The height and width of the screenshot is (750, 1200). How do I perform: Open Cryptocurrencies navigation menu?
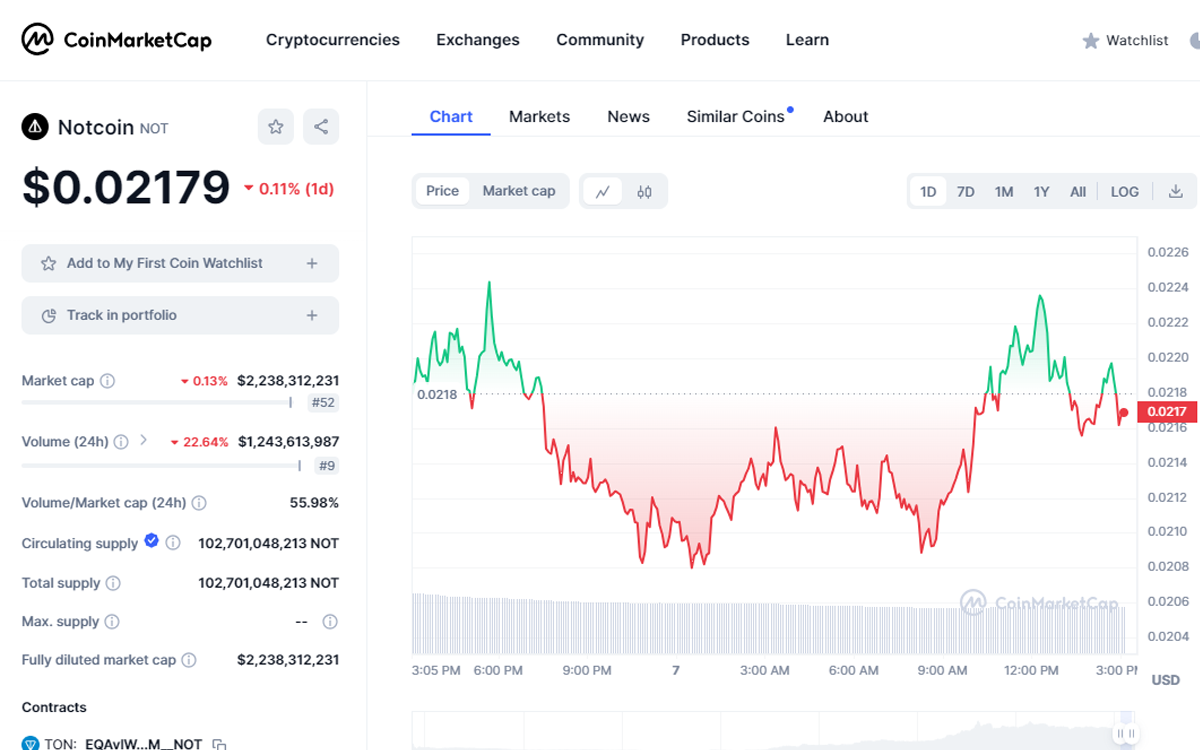point(333,40)
